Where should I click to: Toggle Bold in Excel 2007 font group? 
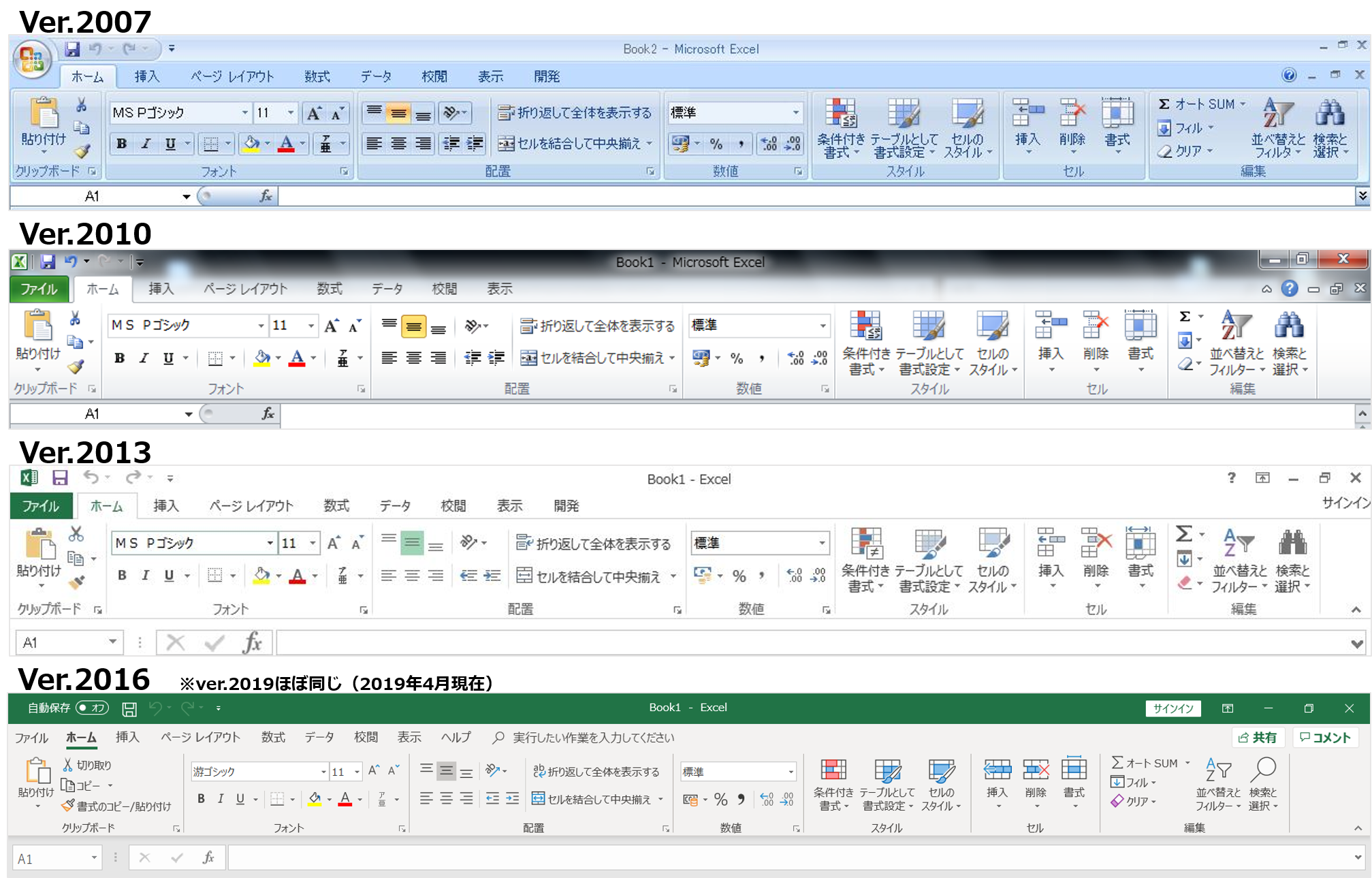click(x=121, y=143)
